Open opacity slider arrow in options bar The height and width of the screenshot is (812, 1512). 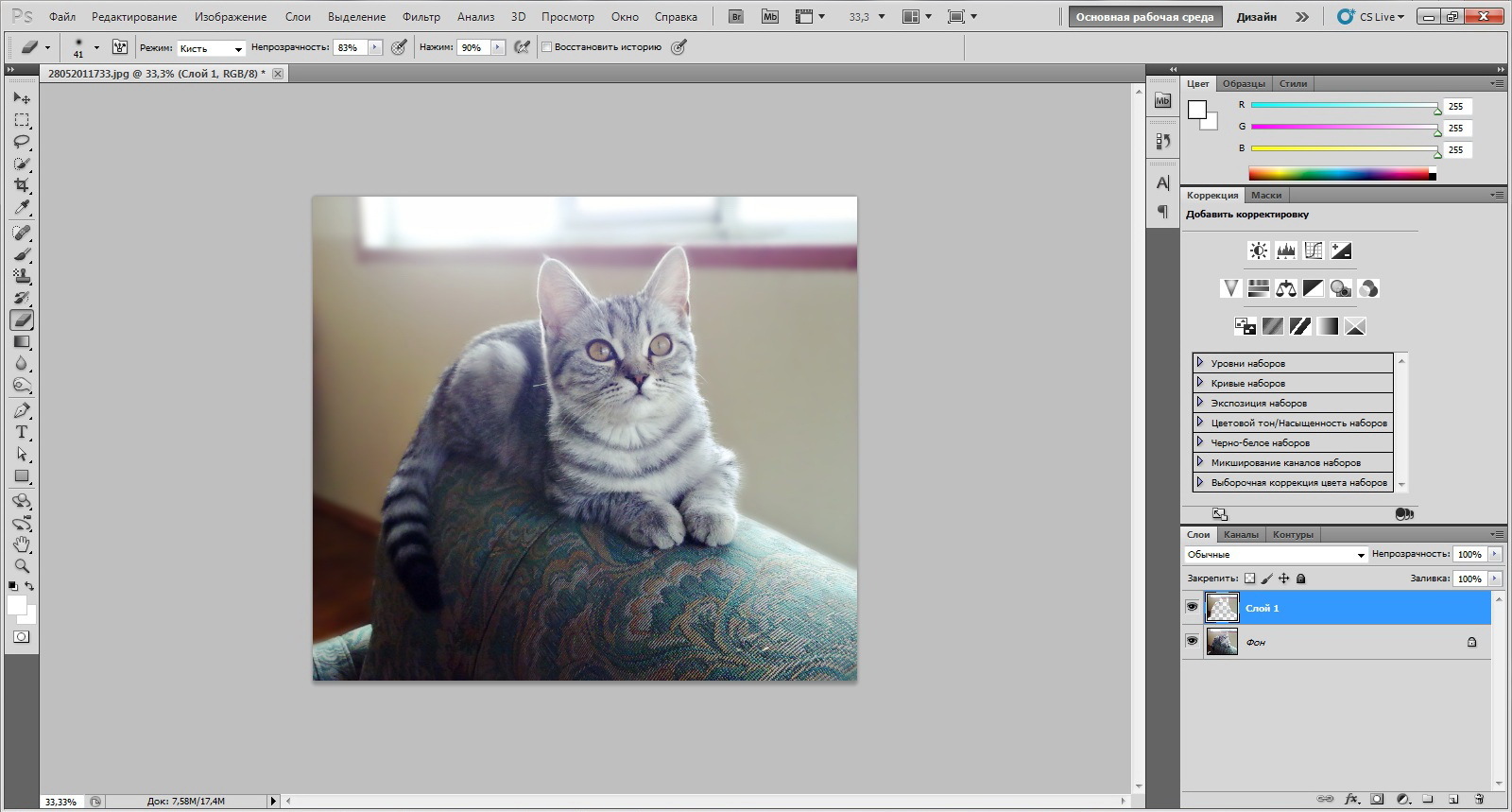pos(375,47)
